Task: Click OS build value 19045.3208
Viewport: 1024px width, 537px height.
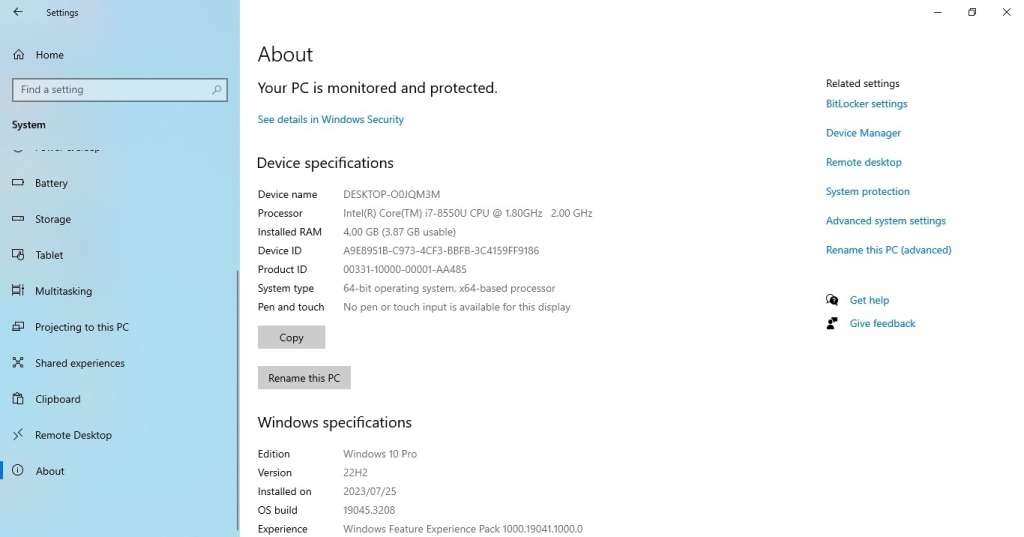Action: point(369,510)
